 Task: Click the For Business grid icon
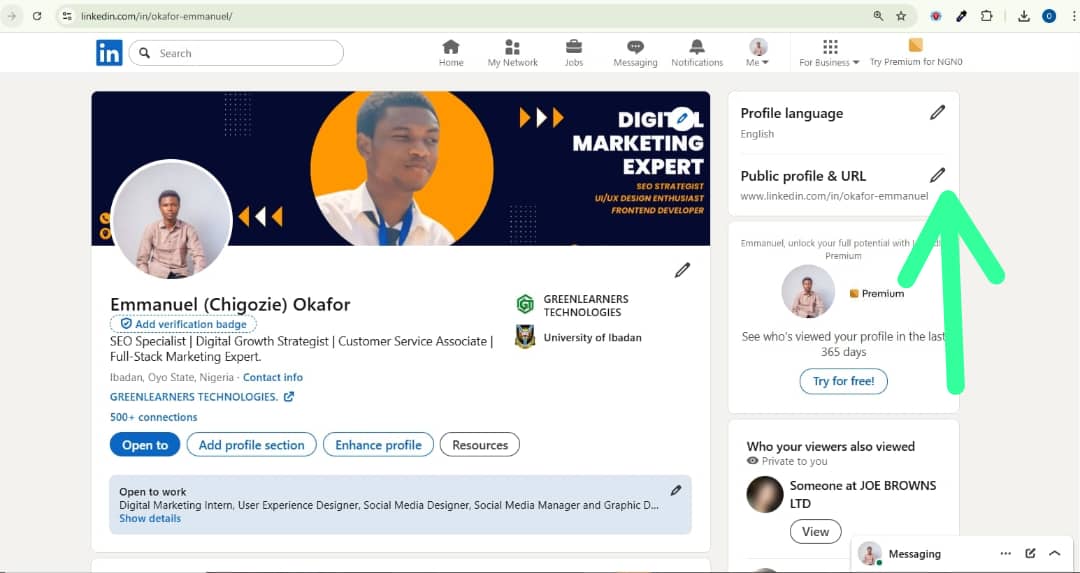coord(830,46)
